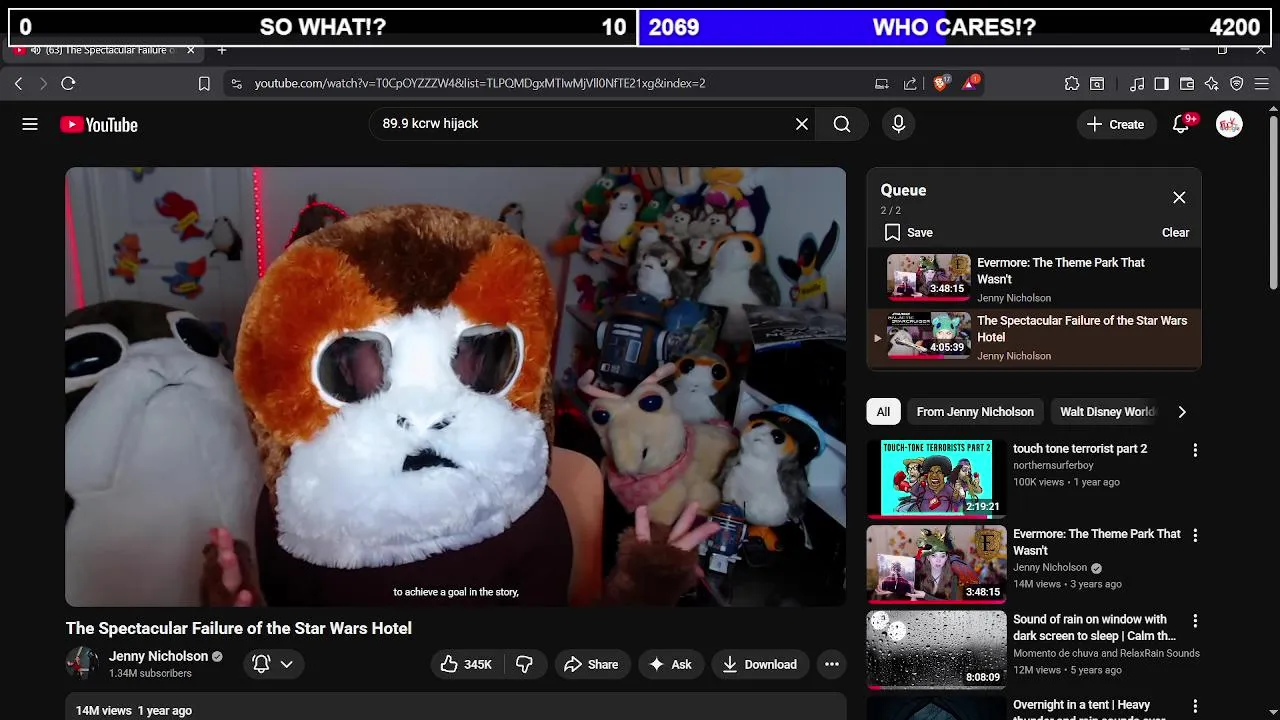Viewport: 1280px width, 720px height.
Task: Open Leo AI sparkle icon
Action: click(x=1212, y=84)
